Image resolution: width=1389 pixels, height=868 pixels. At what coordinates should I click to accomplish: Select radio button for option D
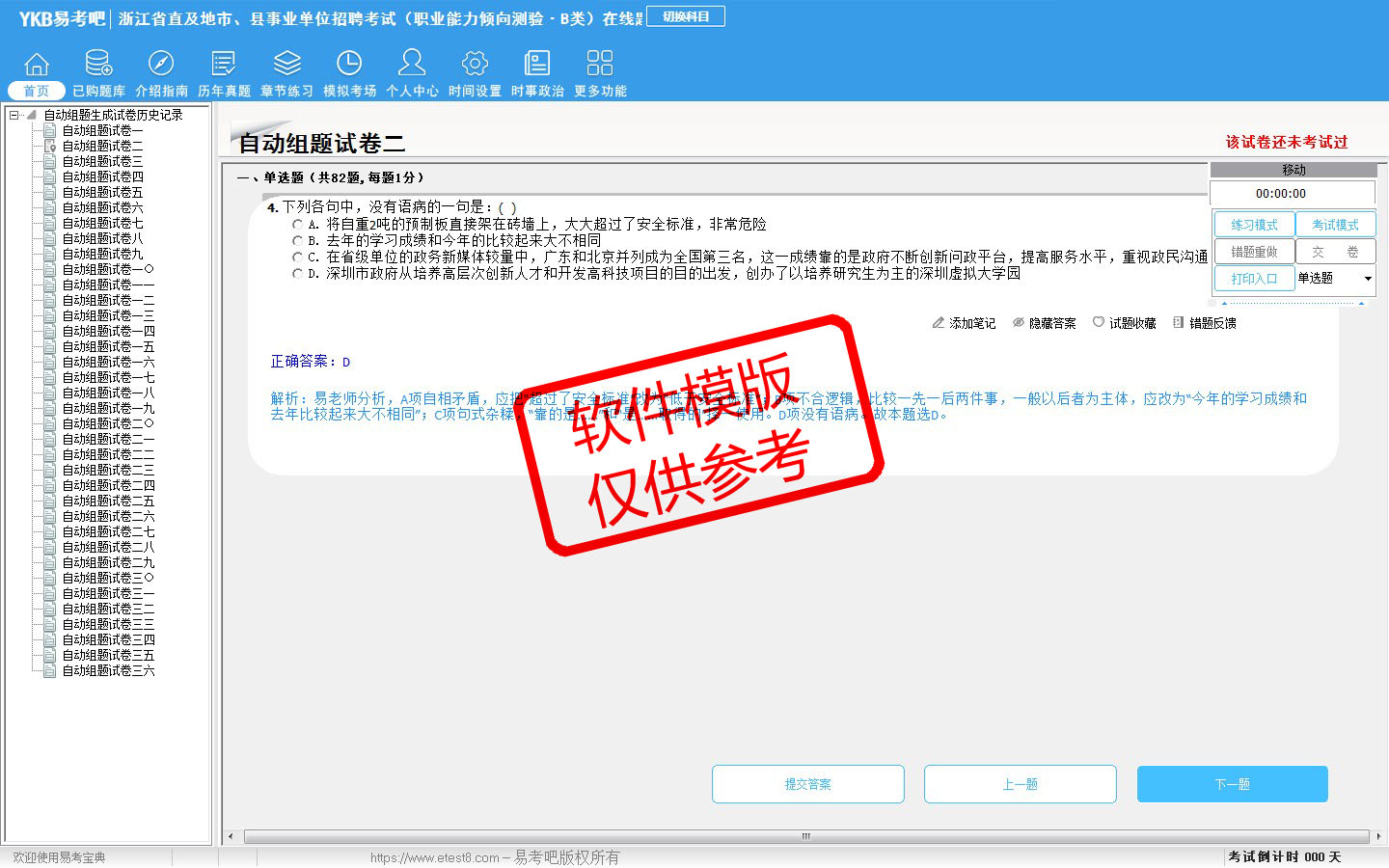298,274
